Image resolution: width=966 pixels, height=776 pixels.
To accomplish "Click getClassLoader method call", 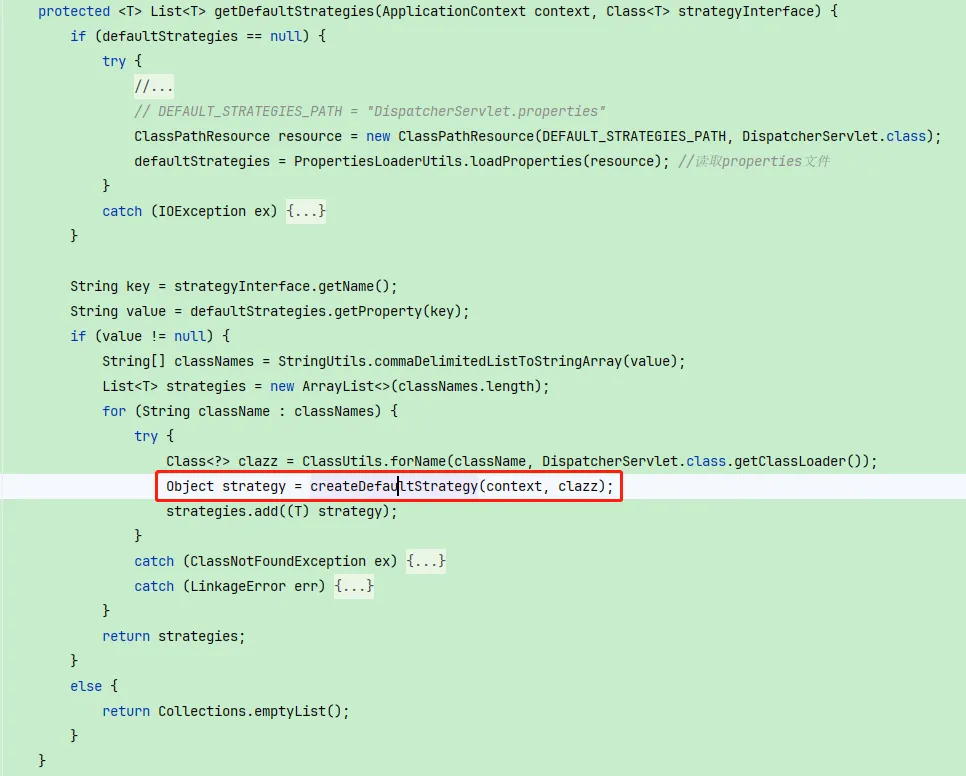I will tap(790, 461).
